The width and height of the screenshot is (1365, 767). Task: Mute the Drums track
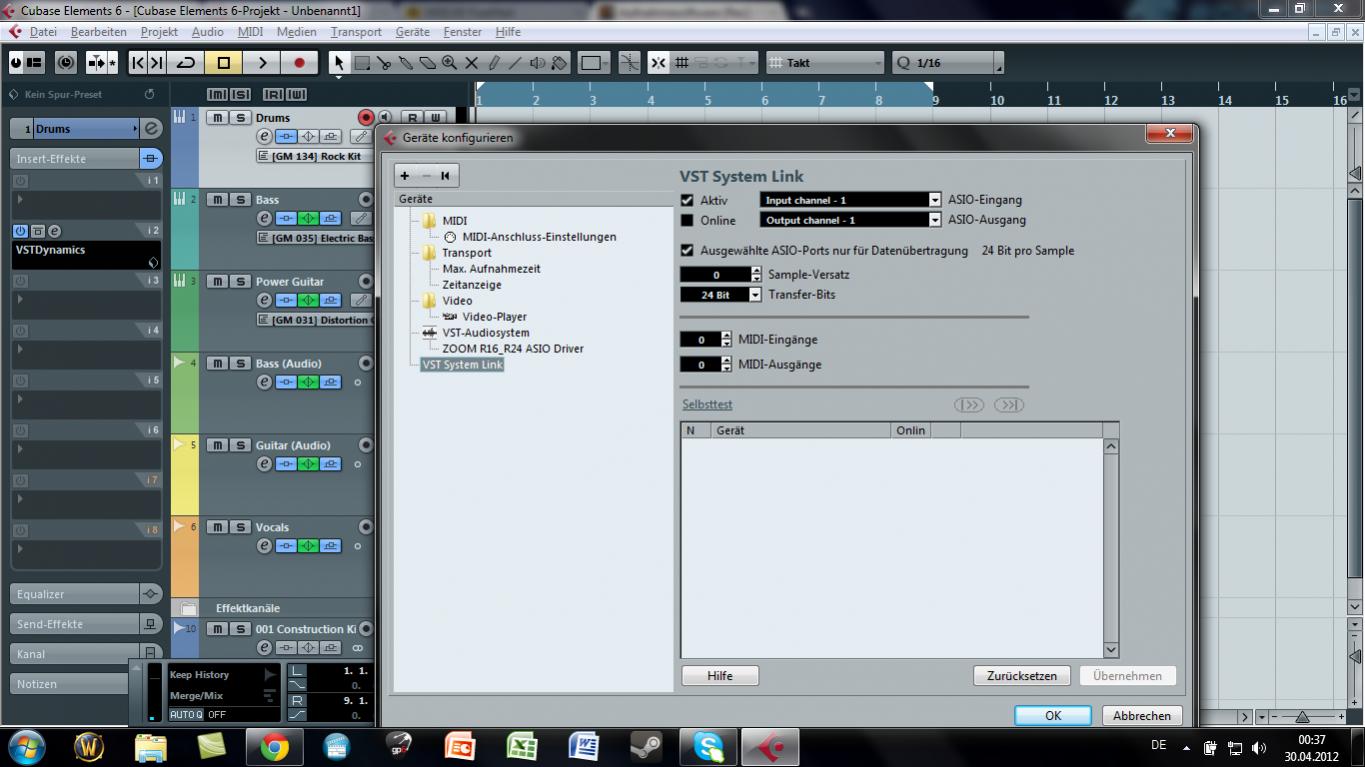(216, 118)
